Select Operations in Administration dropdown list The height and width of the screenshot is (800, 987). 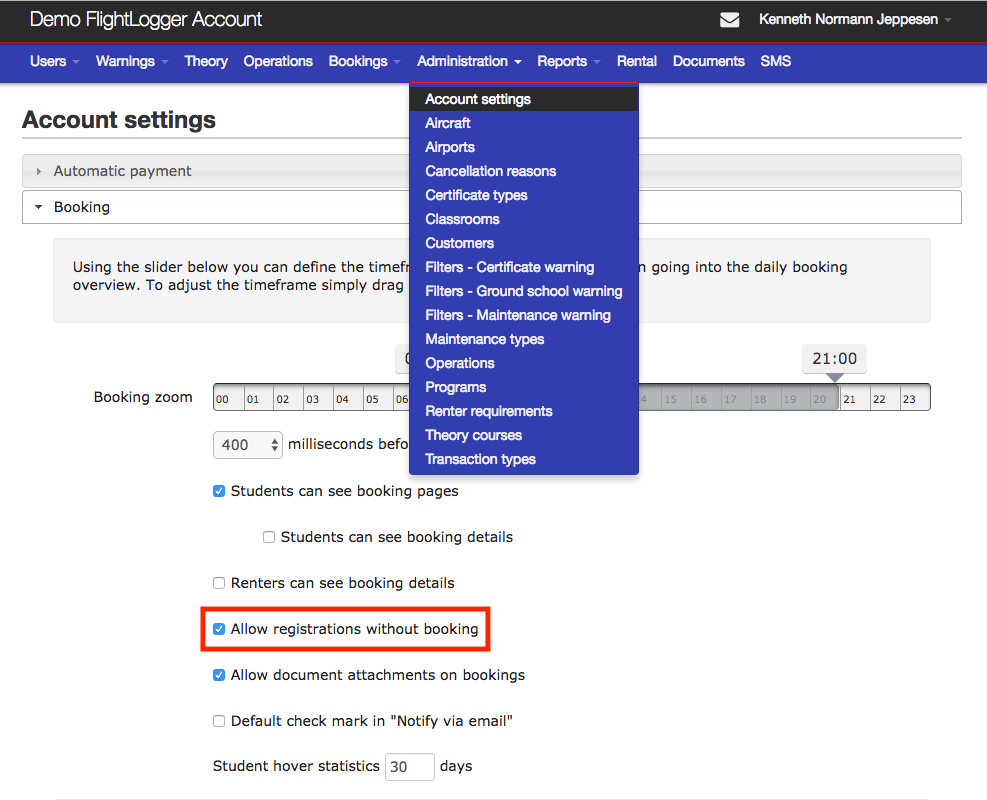tap(524, 363)
